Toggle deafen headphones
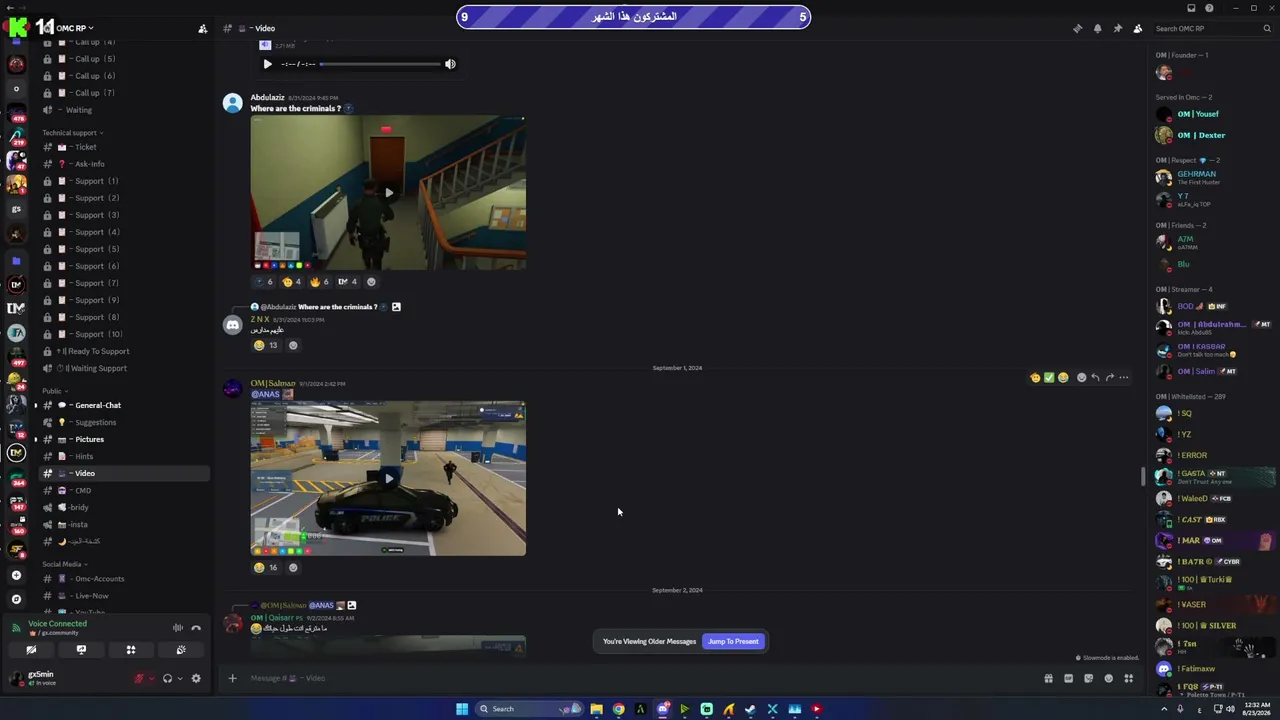Viewport: 1280px width, 720px height. [167, 678]
